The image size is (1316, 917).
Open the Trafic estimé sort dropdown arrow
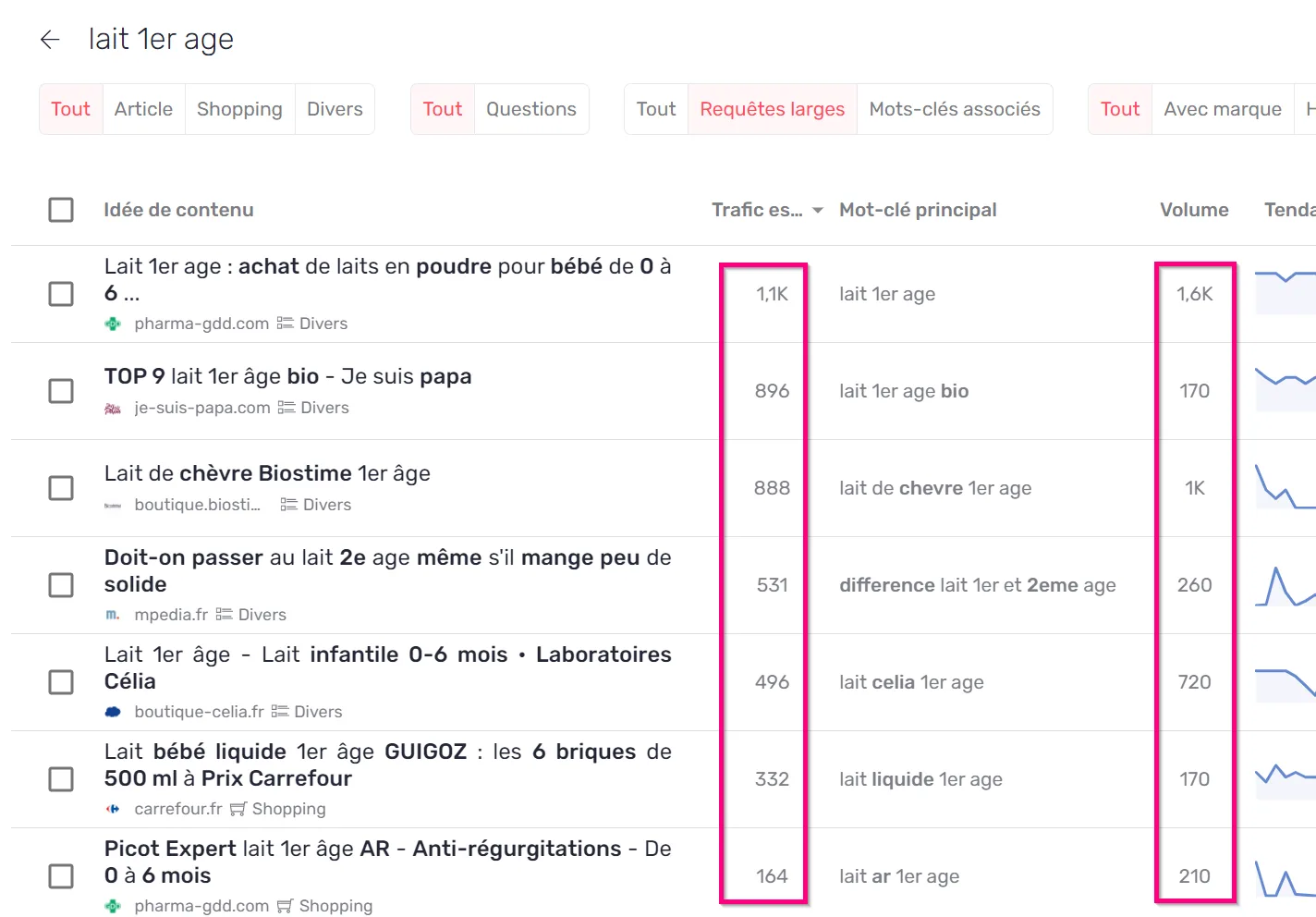click(x=818, y=211)
